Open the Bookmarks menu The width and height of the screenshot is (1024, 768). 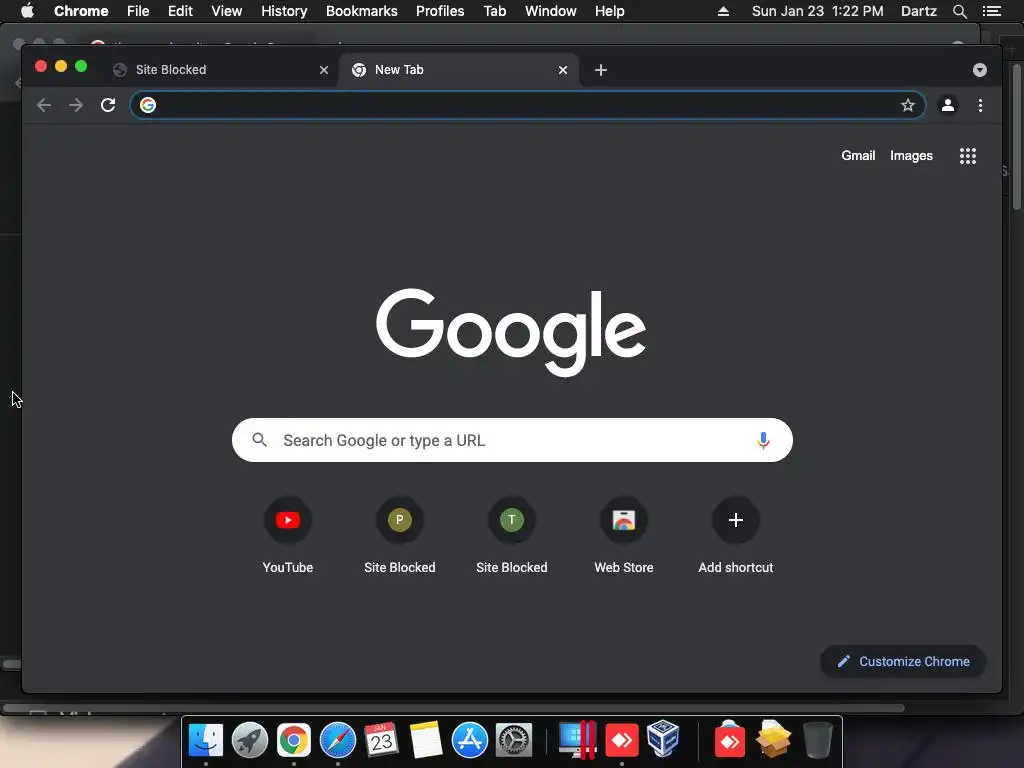click(x=362, y=11)
